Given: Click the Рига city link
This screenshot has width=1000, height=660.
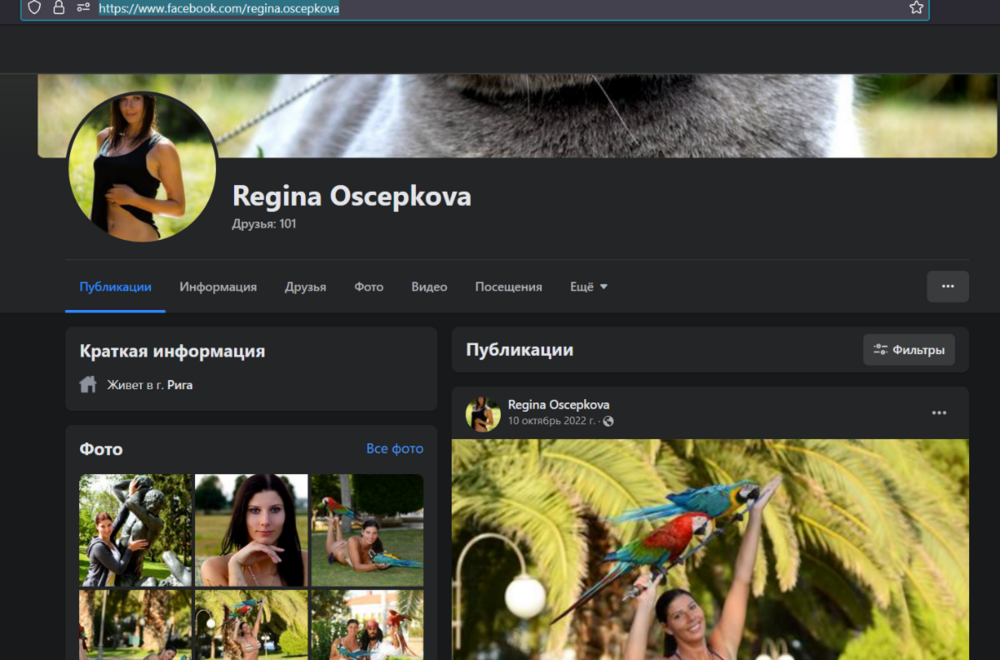Looking at the screenshot, I should [x=180, y=385].
